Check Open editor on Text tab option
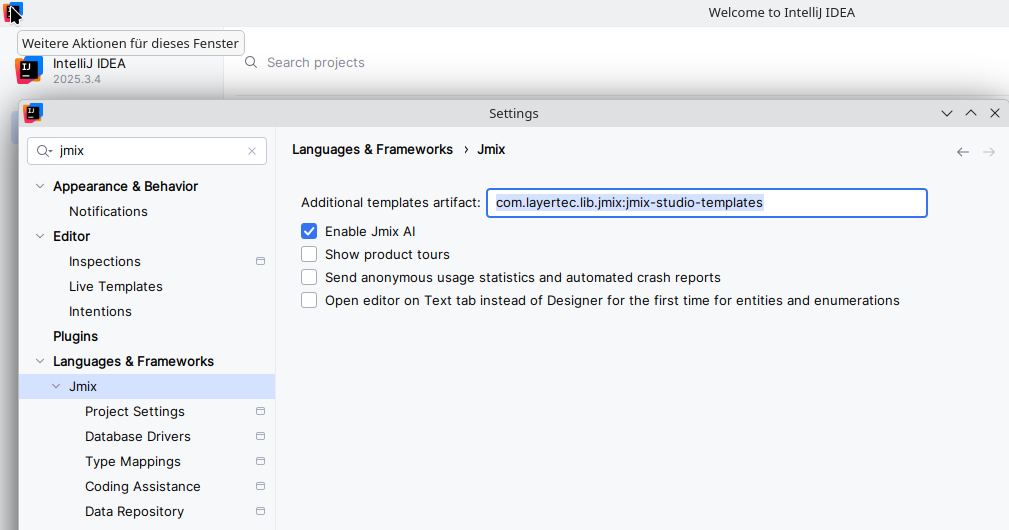This screenshot has height=530, width=1009. pos(309,300)
